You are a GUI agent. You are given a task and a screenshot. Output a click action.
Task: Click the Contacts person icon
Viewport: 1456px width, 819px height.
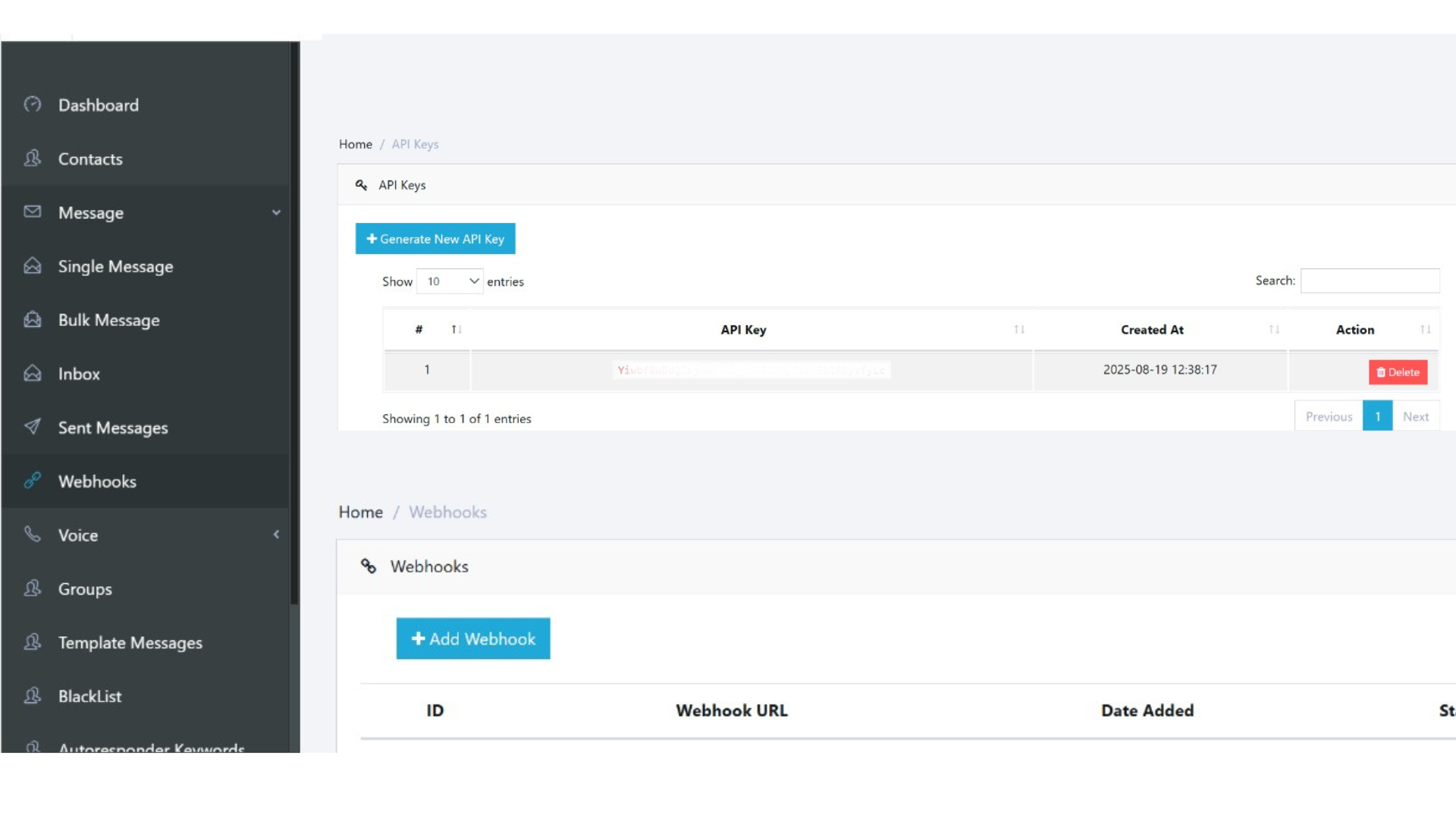(x=33, y=158)
